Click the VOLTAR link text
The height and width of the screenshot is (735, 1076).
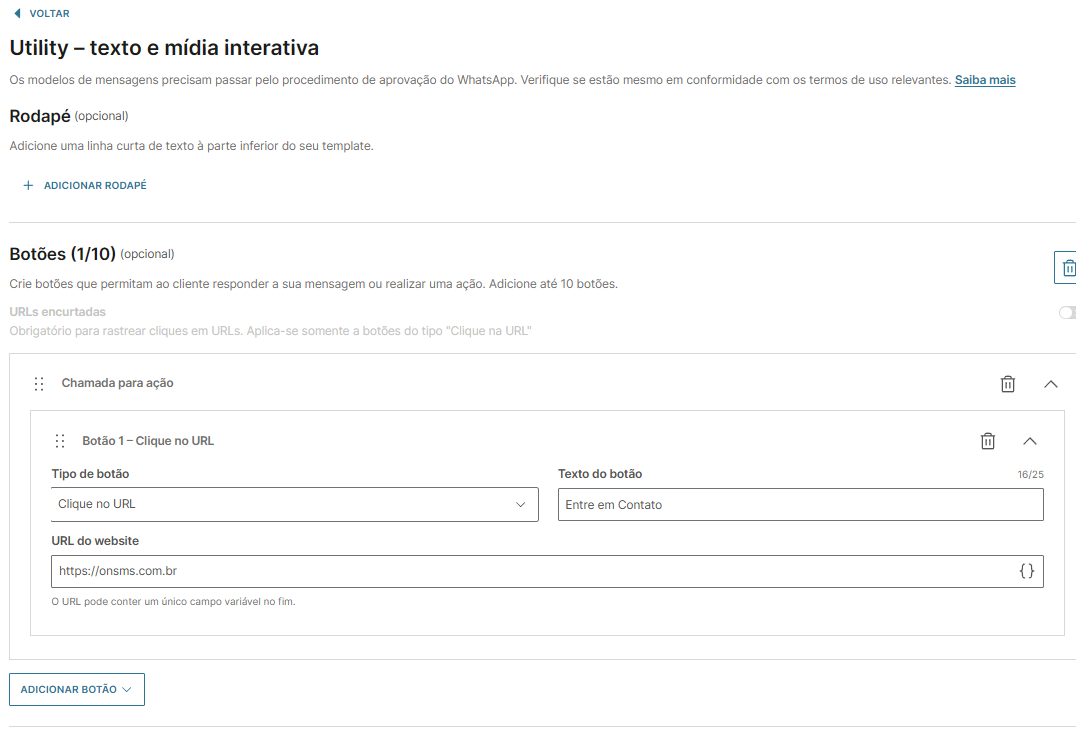[x=49, y=14]
